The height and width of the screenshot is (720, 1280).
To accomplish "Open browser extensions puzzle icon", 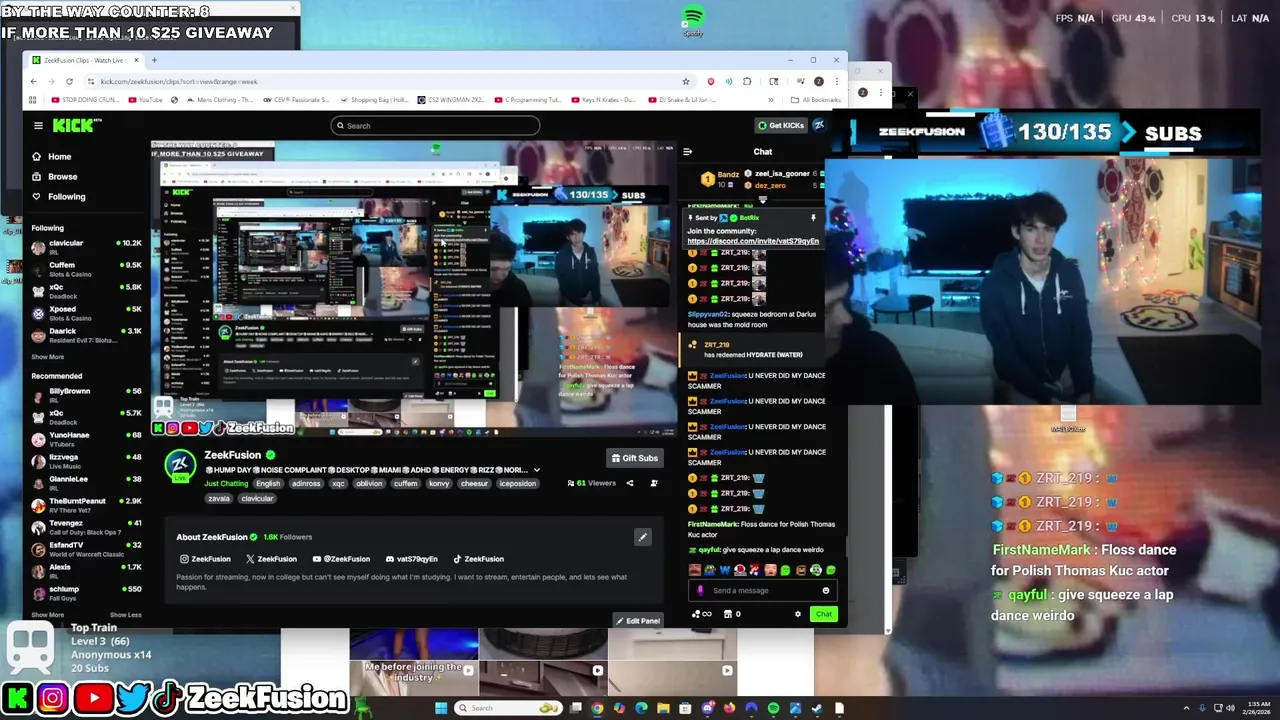I will (747, 81).
